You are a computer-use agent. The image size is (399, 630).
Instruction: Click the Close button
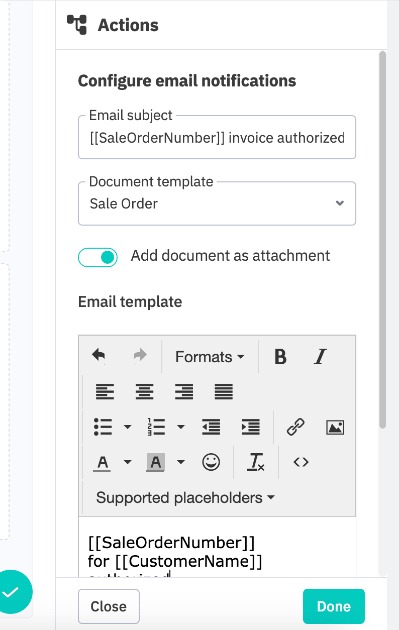(x=108, y=606)
